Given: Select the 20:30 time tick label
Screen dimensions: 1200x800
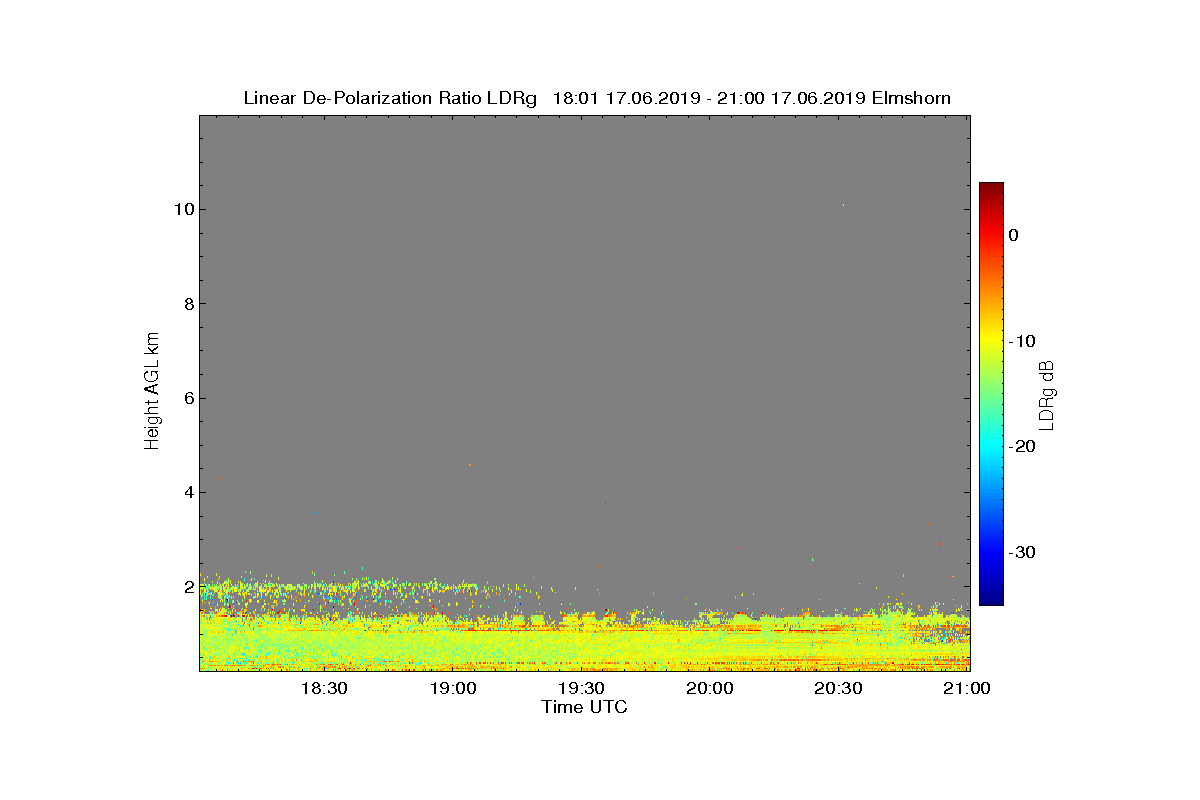Looking at the screenshot, I should (x=839, y=688).
